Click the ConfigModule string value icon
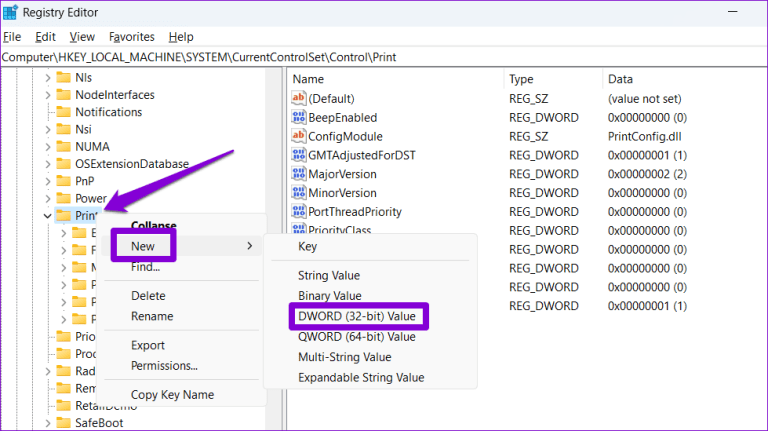The image size is (768, 431). pyautogui.click(x=298, y=136)
